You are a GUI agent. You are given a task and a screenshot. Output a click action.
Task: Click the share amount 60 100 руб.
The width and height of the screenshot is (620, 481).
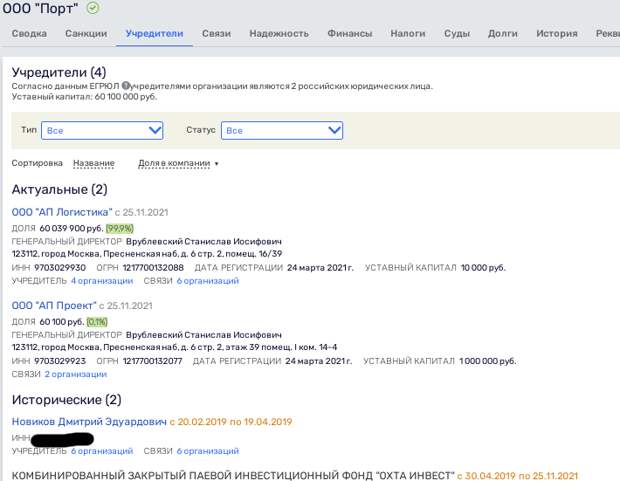pos(62,322)
